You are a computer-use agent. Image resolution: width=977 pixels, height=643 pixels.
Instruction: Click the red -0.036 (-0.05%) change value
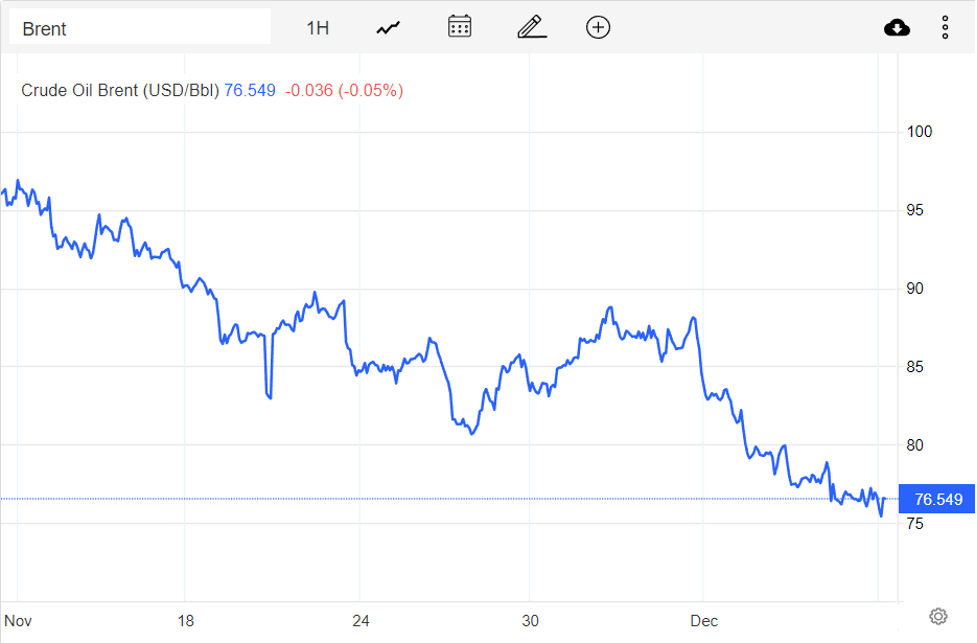pyautogui.click(x=344, y=90)
